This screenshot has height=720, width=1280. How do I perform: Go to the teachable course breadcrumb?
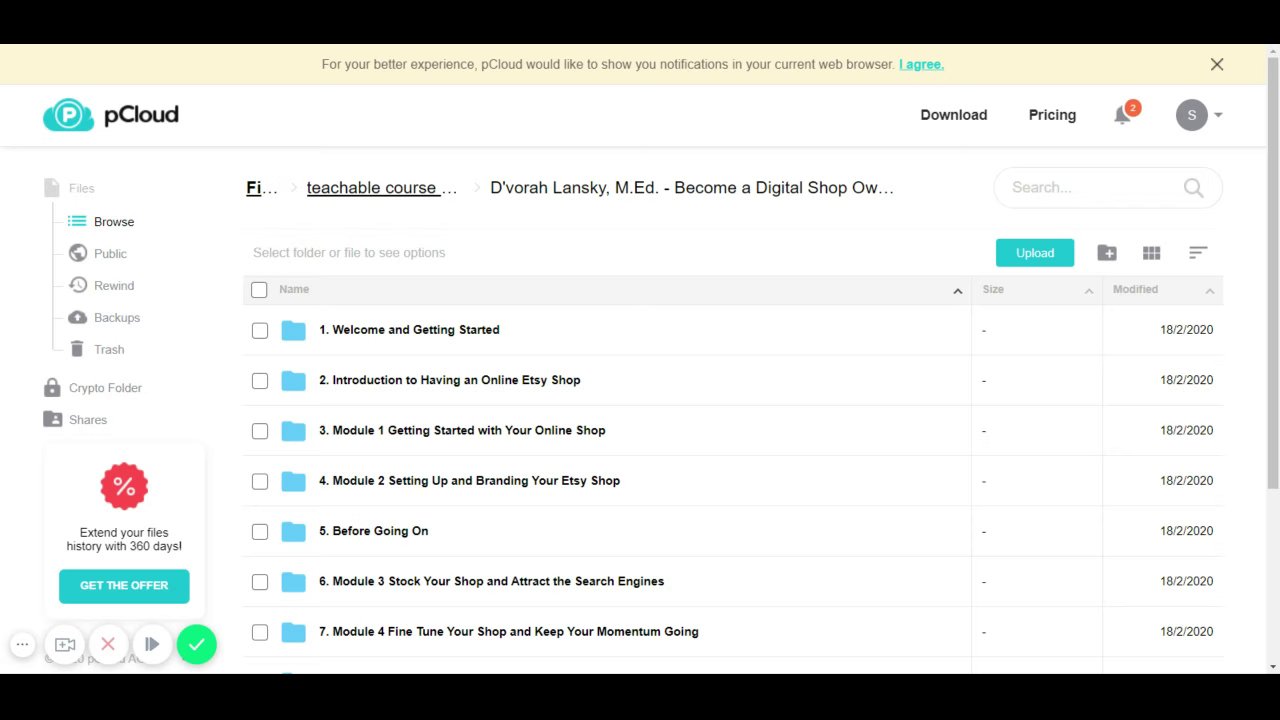(382, 188)
